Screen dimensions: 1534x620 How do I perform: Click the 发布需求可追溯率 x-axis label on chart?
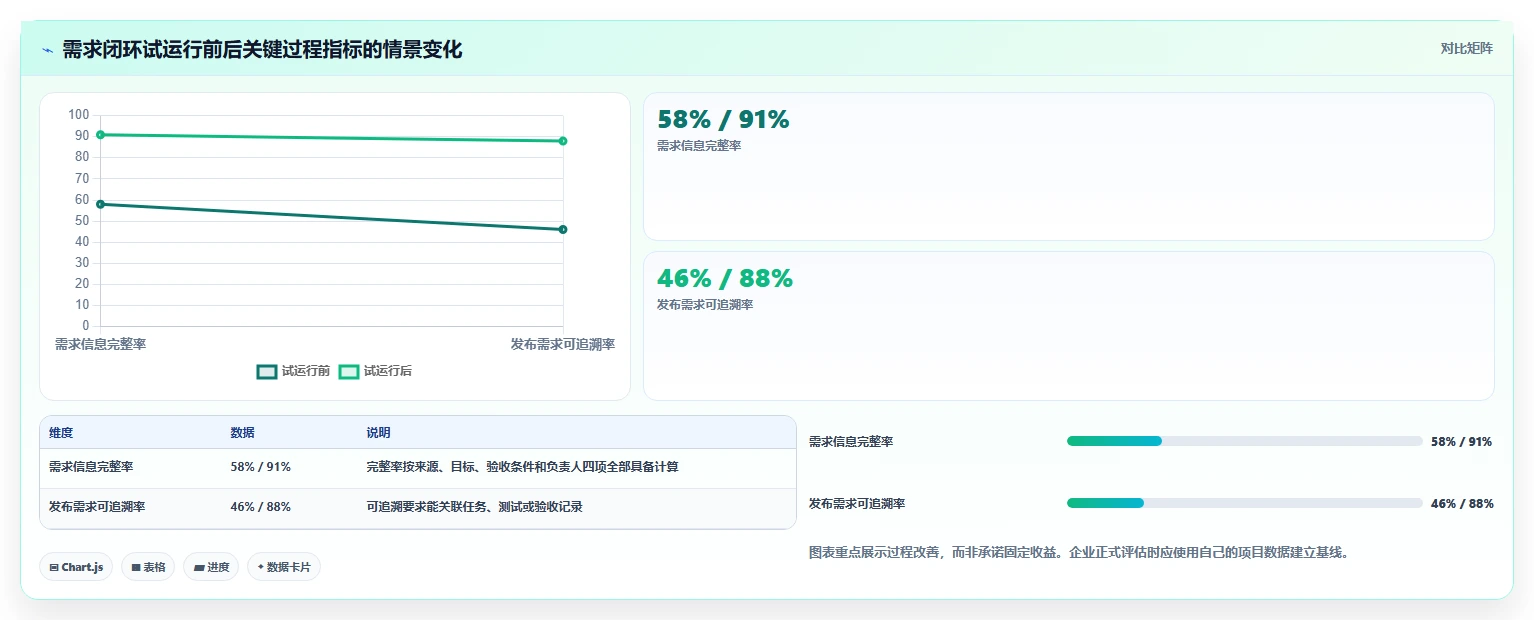point(563,344)
